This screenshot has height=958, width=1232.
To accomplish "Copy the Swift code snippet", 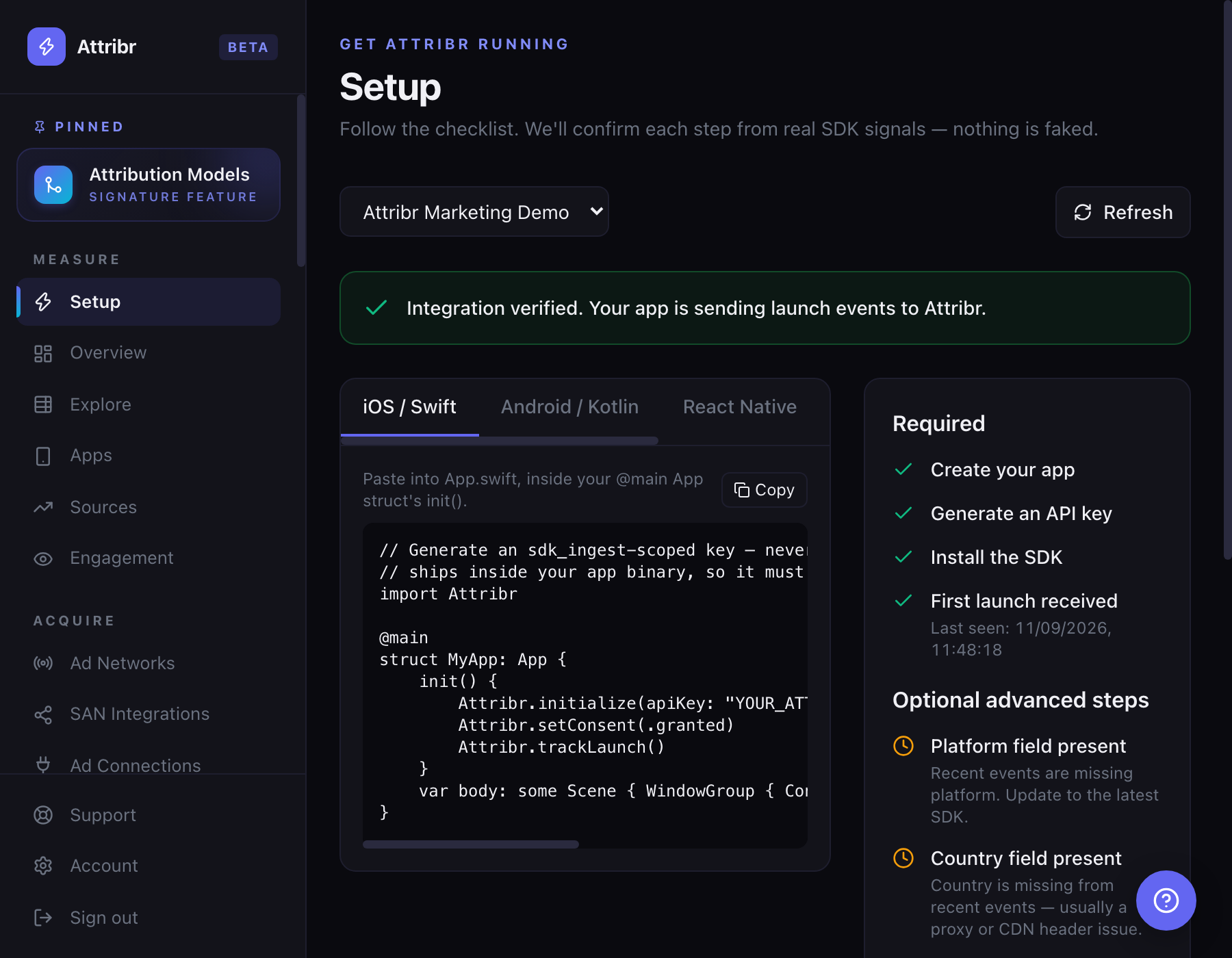I will click(x=764, y=490).
